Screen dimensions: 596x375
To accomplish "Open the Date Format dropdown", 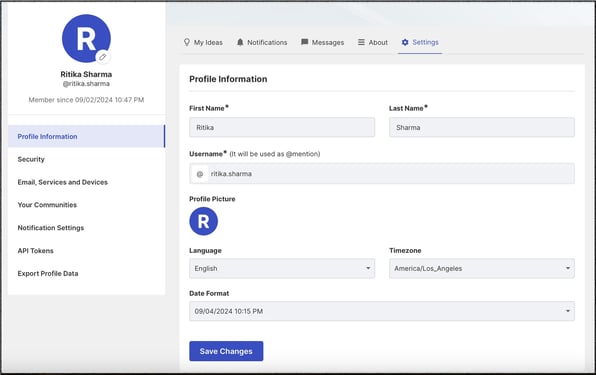I will 382,311.
